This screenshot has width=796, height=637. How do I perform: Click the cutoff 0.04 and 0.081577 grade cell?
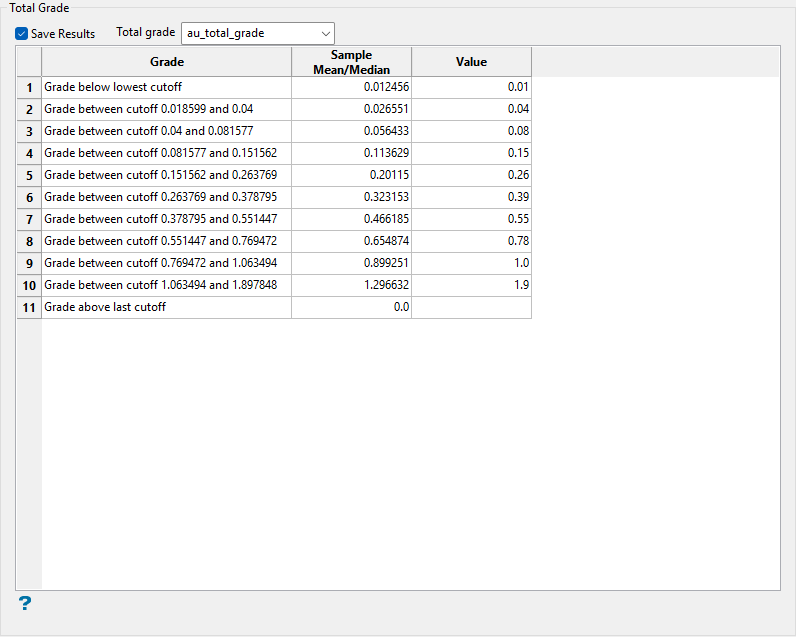pos(166,131)
